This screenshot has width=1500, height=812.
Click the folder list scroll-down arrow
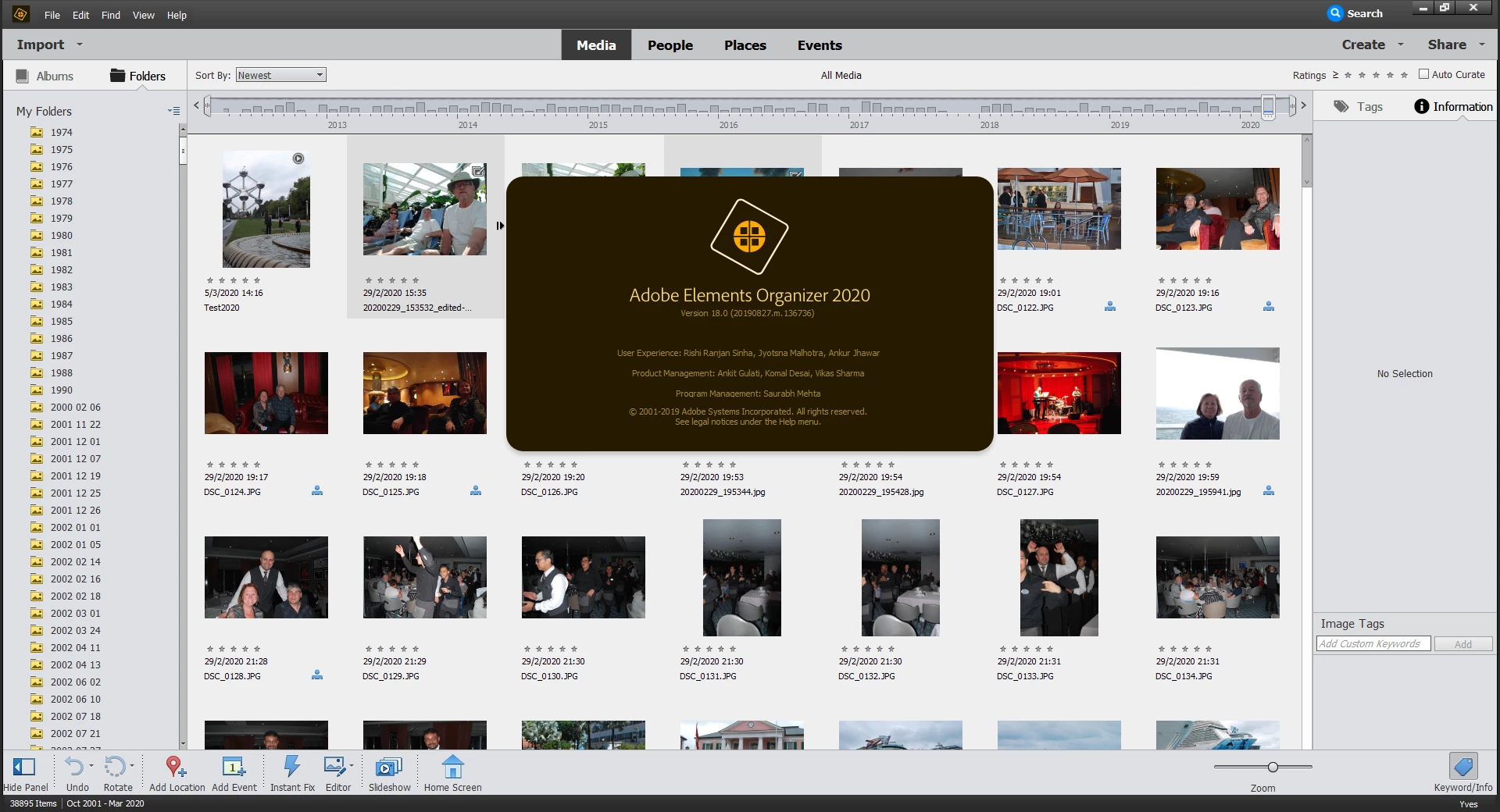tap(183, 745)
